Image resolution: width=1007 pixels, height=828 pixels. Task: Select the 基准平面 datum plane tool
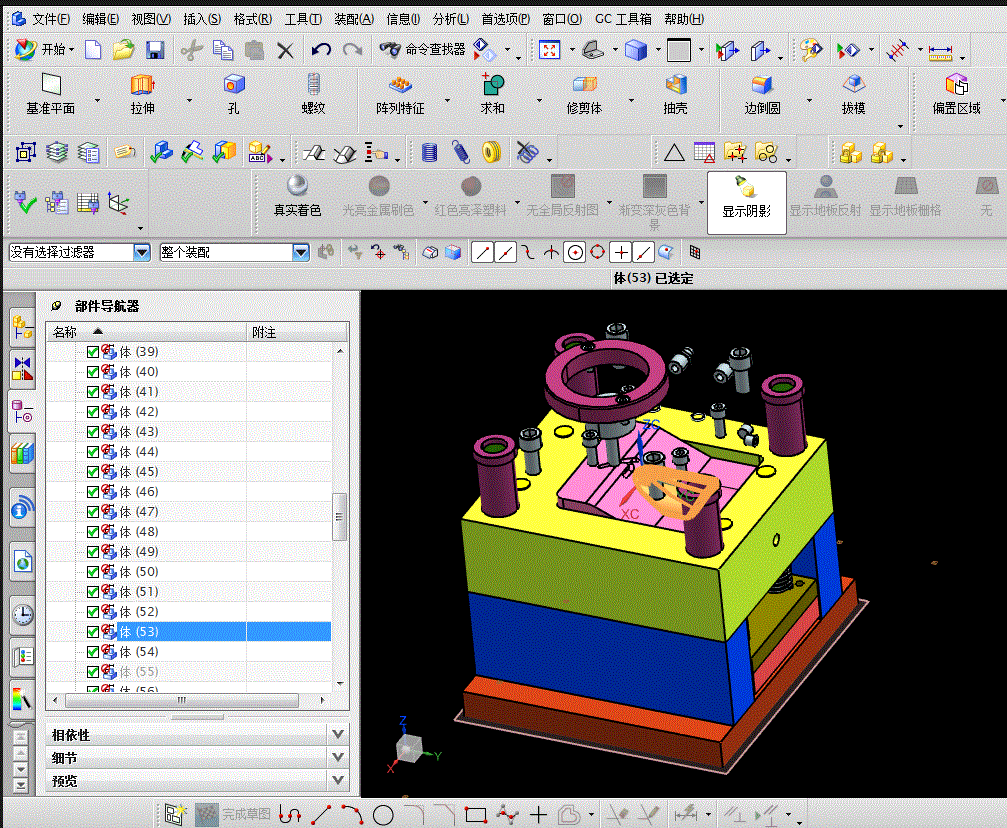click(x=51, y=94)
